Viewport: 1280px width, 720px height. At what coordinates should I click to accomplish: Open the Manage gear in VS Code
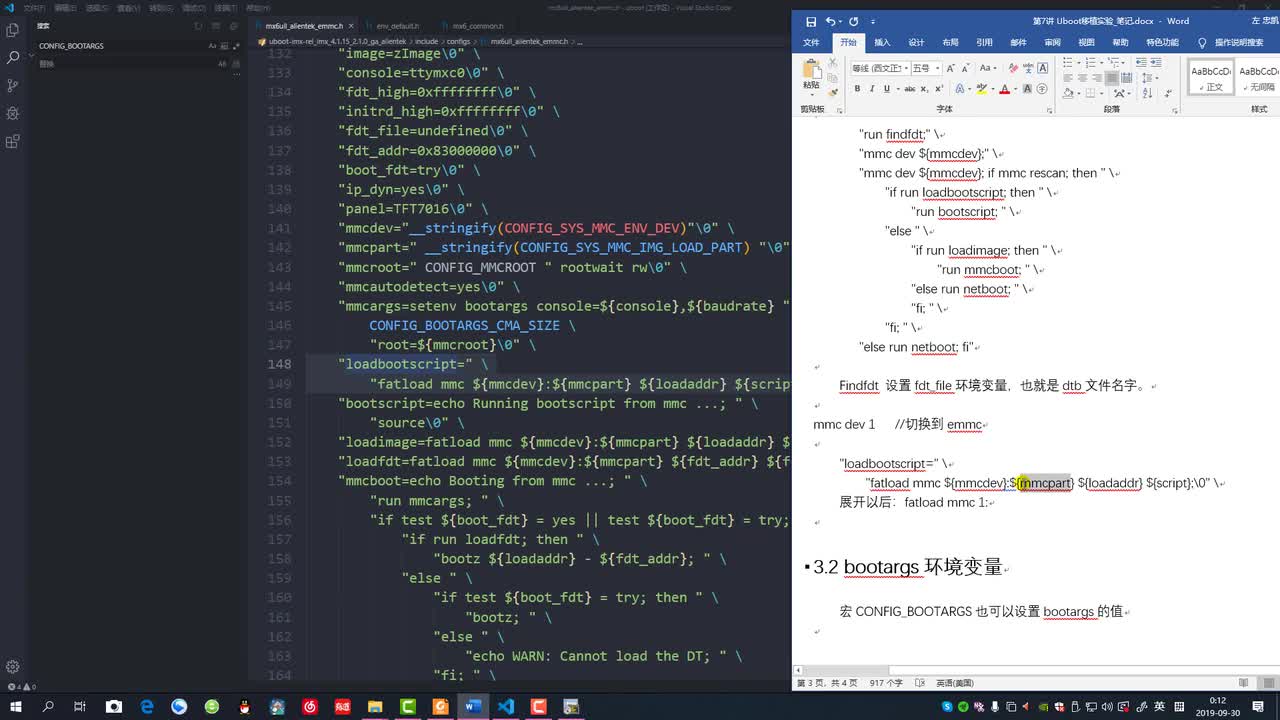(13, 666)
